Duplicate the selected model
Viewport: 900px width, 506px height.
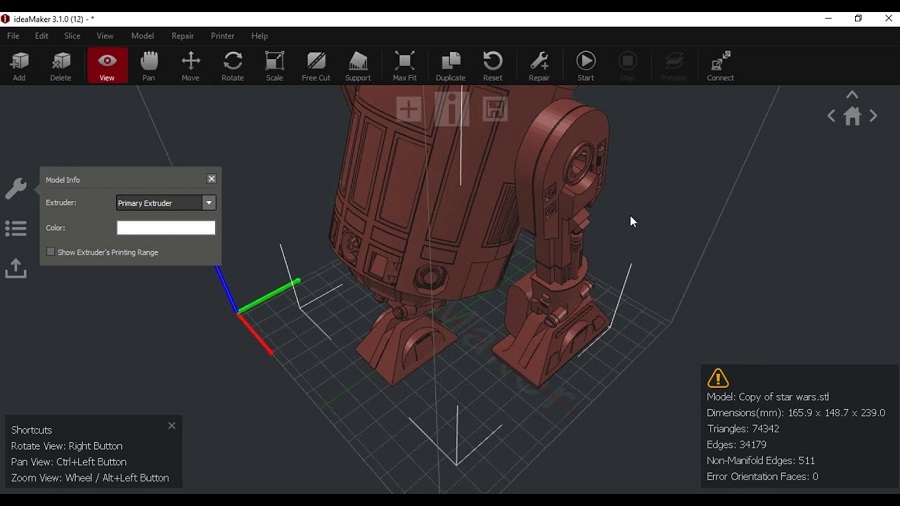click(x=451, y=66)
